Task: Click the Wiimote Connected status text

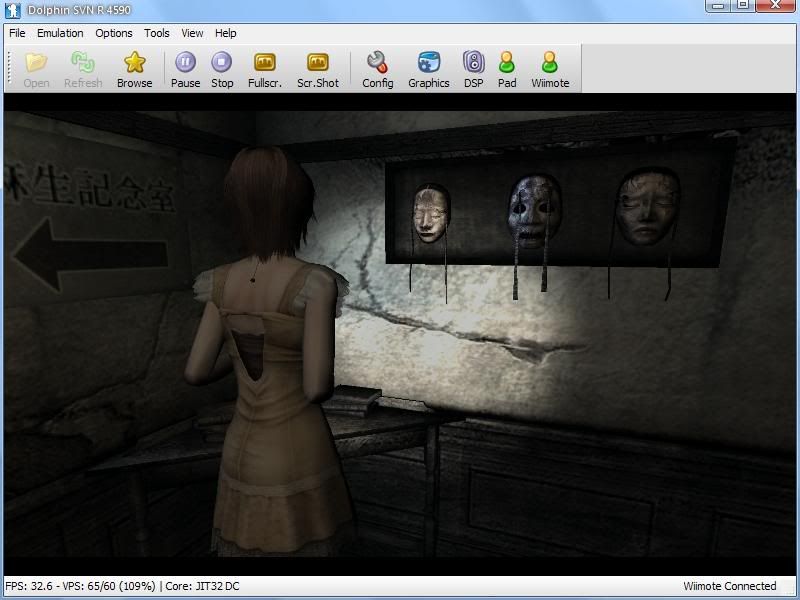Action: 730,586
